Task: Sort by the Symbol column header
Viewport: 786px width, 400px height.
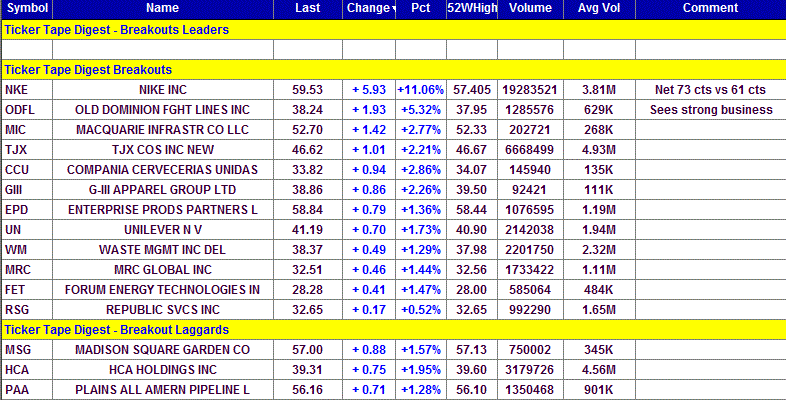Action: [27, 9]
